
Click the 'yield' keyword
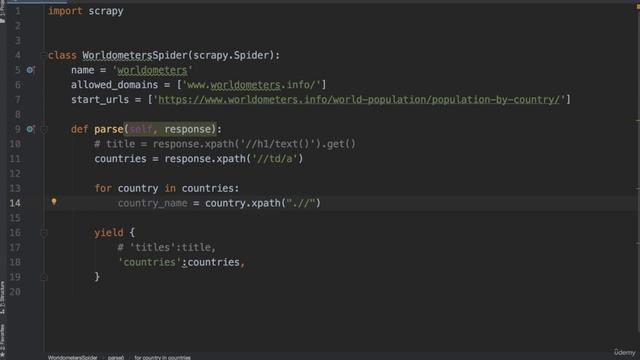point(109,233)
